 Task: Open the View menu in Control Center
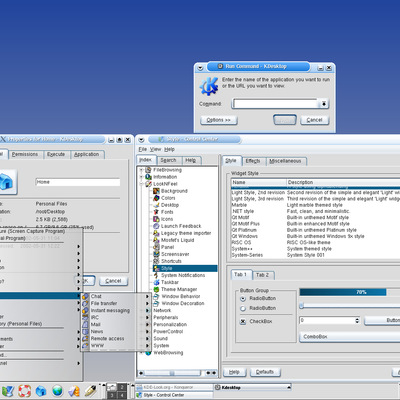(155, 149)
